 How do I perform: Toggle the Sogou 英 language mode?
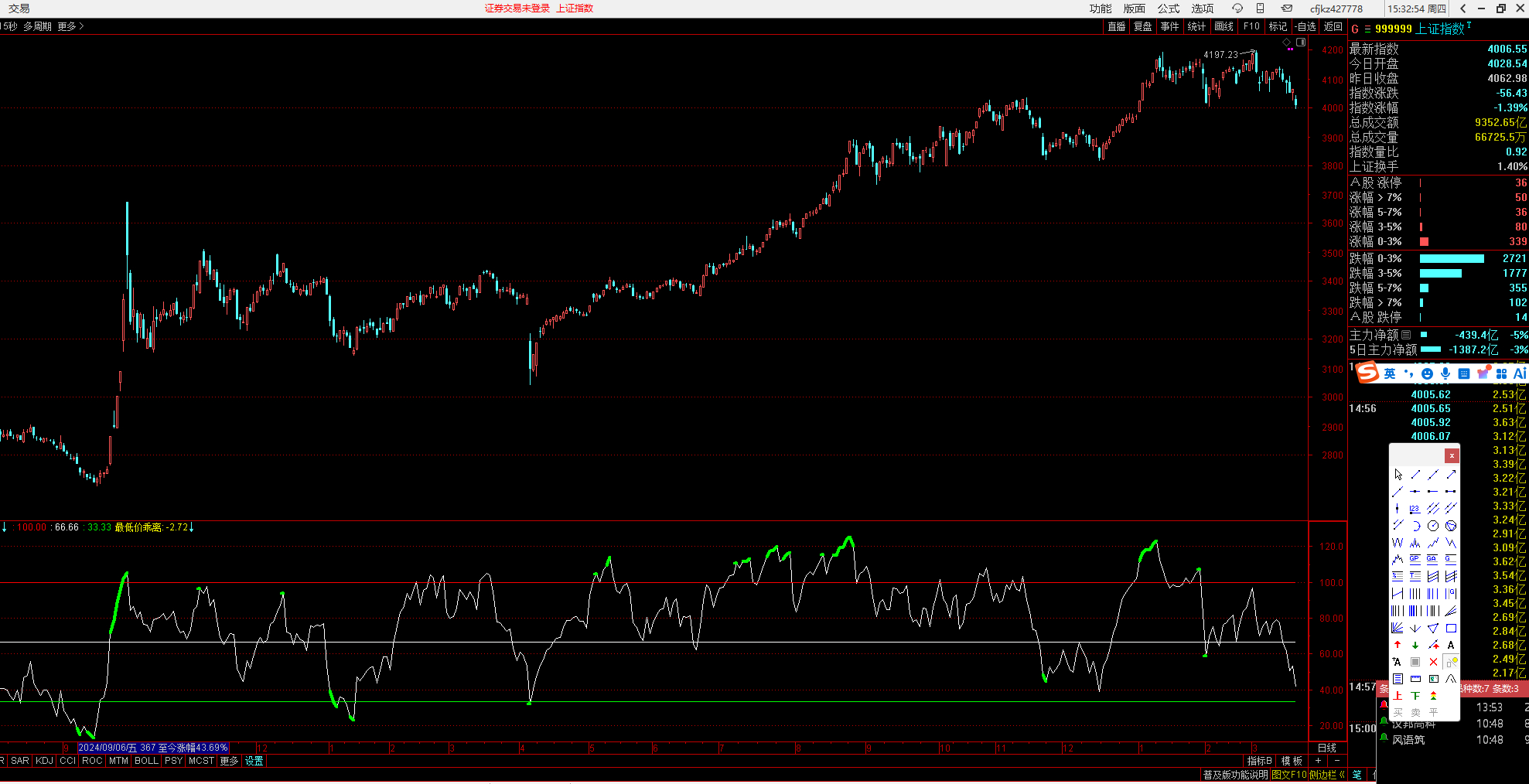click(x=1390, y=373)
